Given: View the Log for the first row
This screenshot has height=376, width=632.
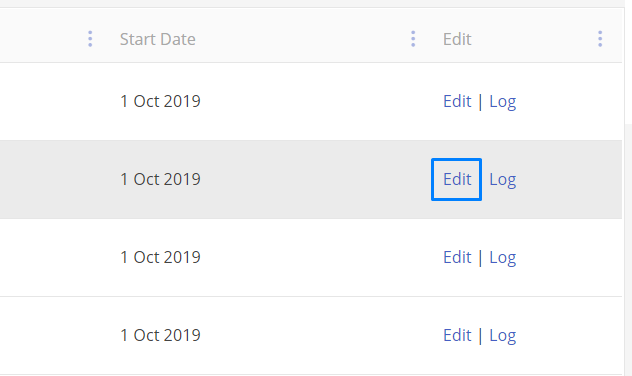Looking at the screenshot, I should [503, 102].
